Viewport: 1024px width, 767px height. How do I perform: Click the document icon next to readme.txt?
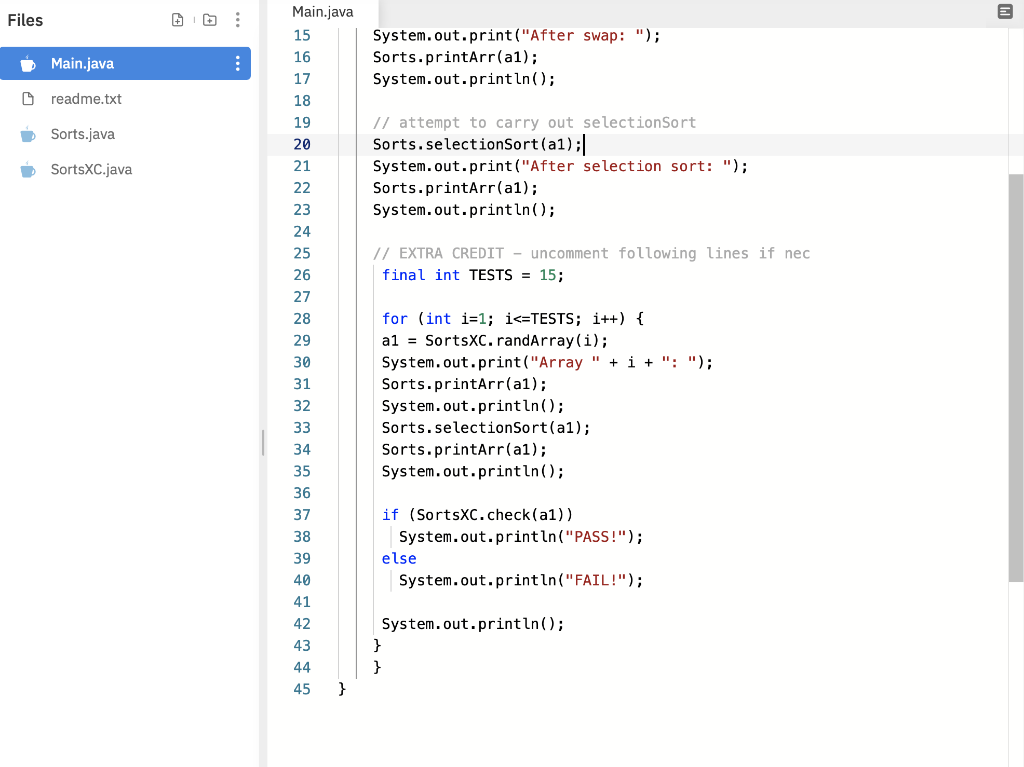click(27, 98)
